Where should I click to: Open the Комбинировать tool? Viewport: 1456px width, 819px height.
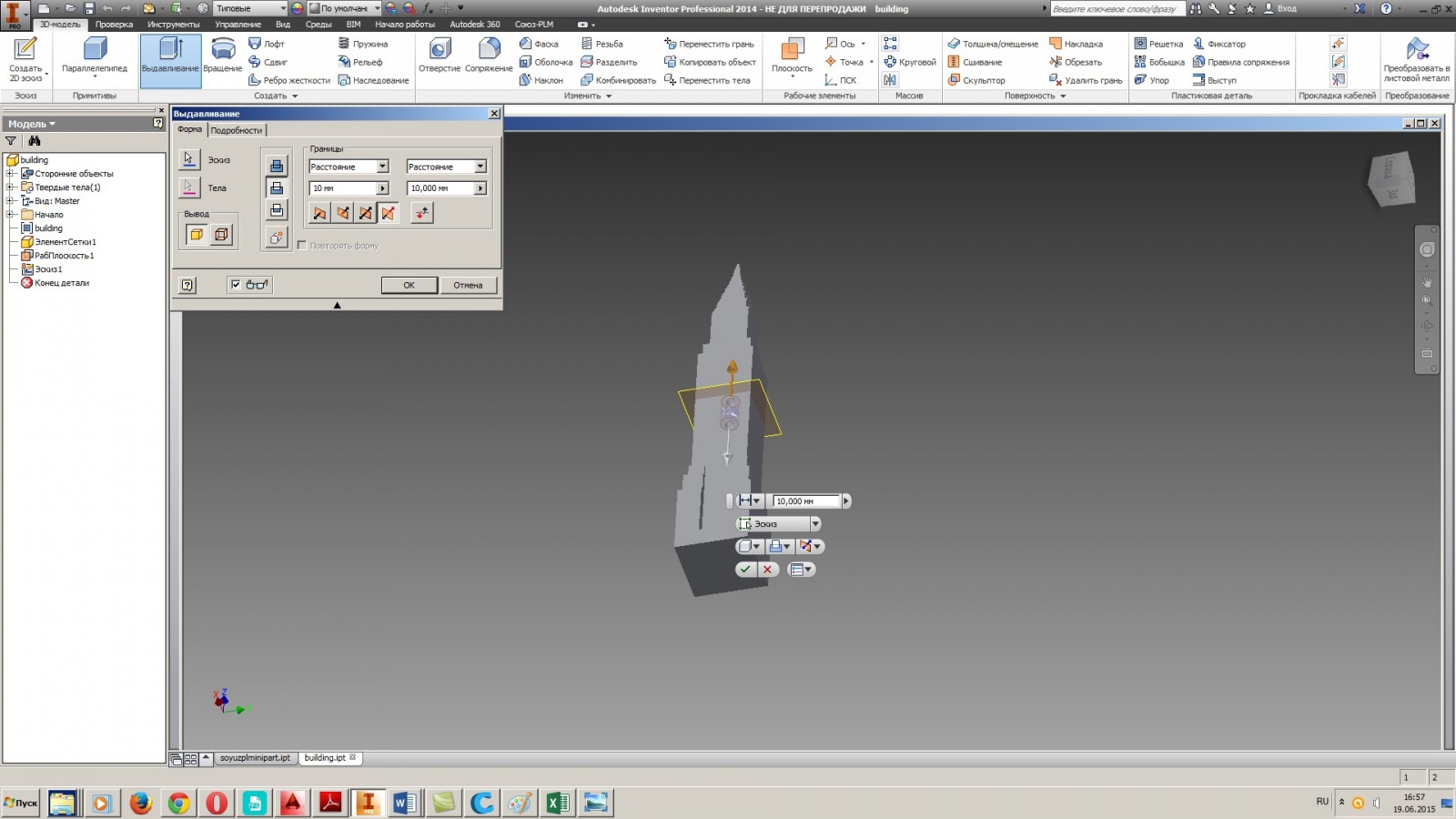click(618, 80)
